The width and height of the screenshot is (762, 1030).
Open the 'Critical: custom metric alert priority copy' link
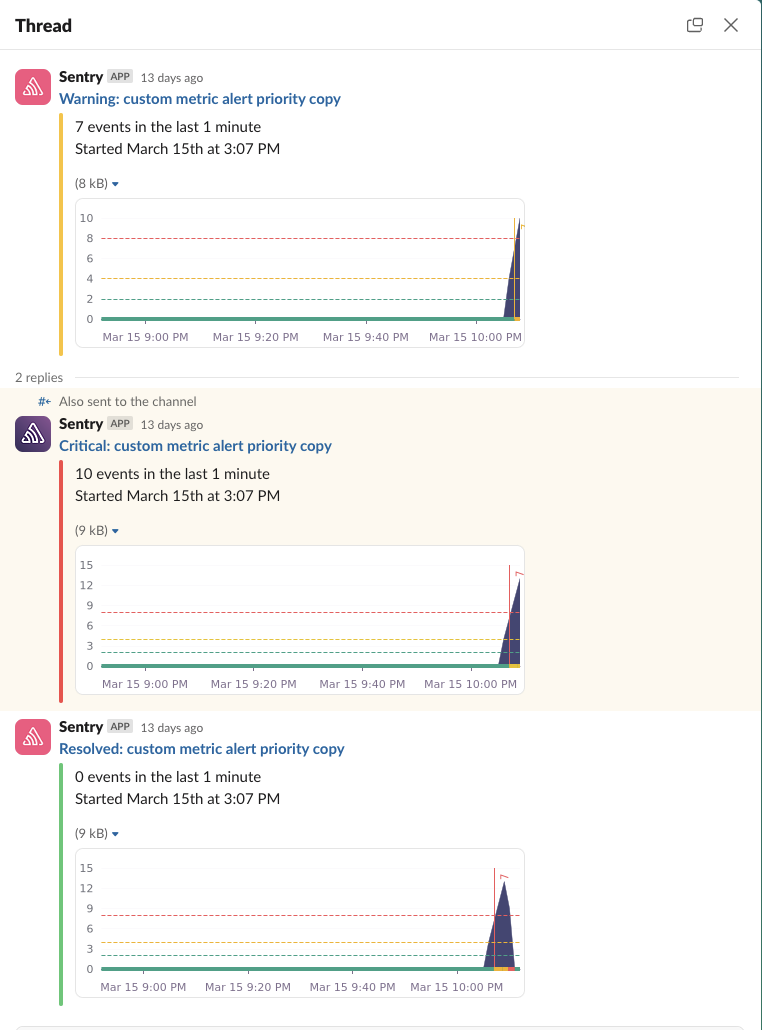pyautogui.click(x=196, y=446)
